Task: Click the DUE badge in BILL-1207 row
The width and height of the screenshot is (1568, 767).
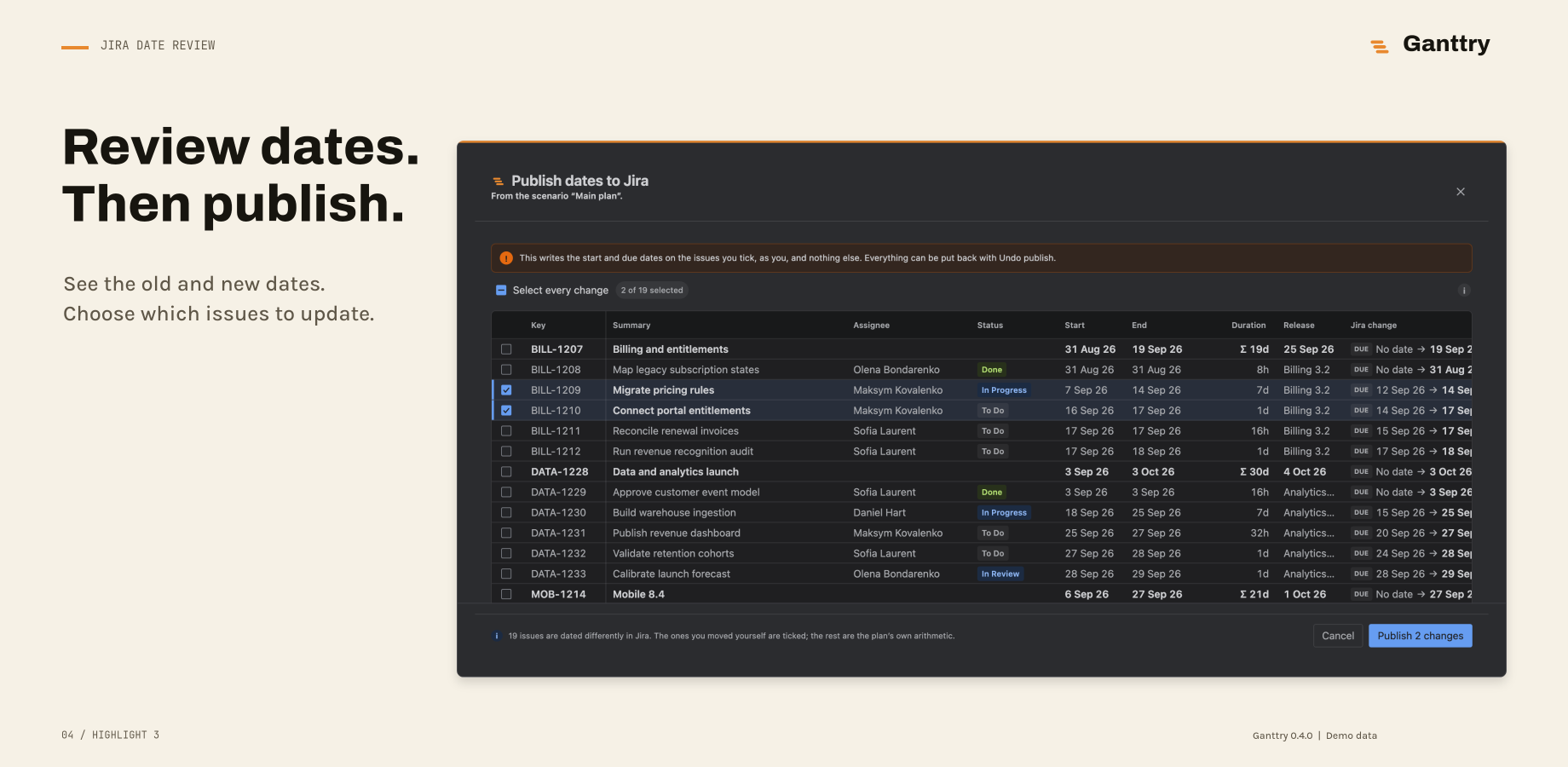Action: [x=1361, y=349]
